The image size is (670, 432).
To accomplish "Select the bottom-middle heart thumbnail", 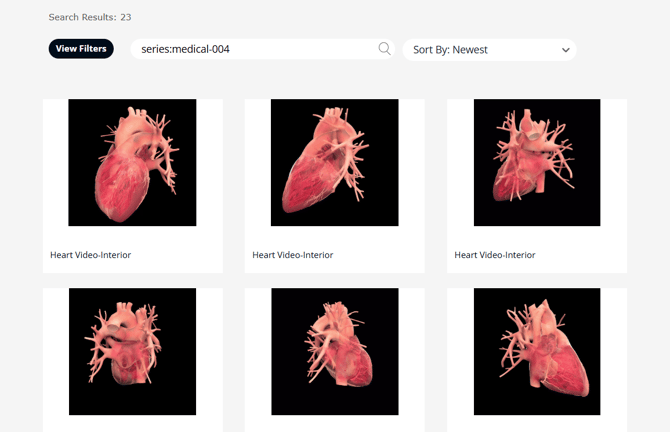I will tap(334, 351).
